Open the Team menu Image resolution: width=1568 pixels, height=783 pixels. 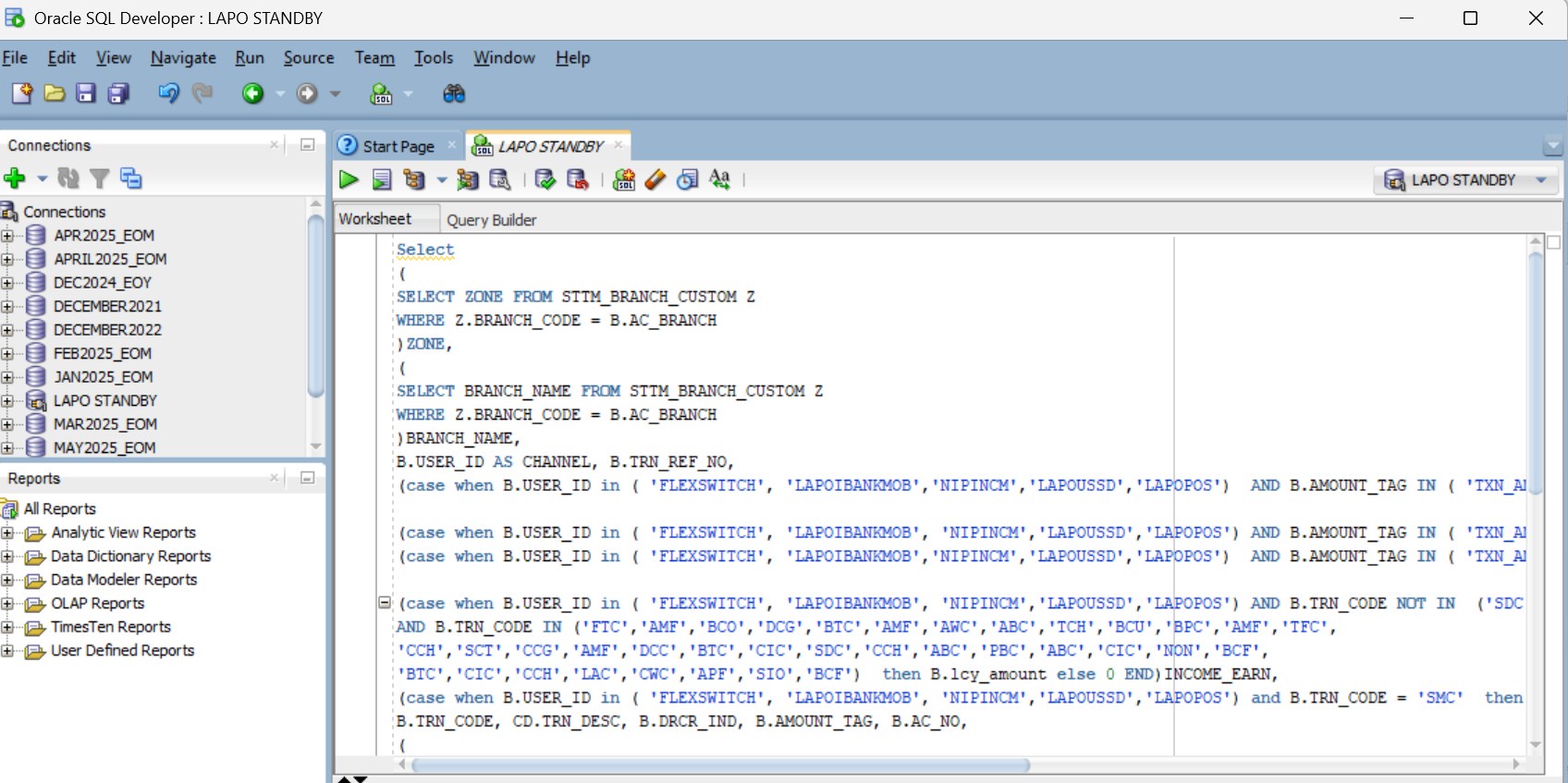pos(374,57)
